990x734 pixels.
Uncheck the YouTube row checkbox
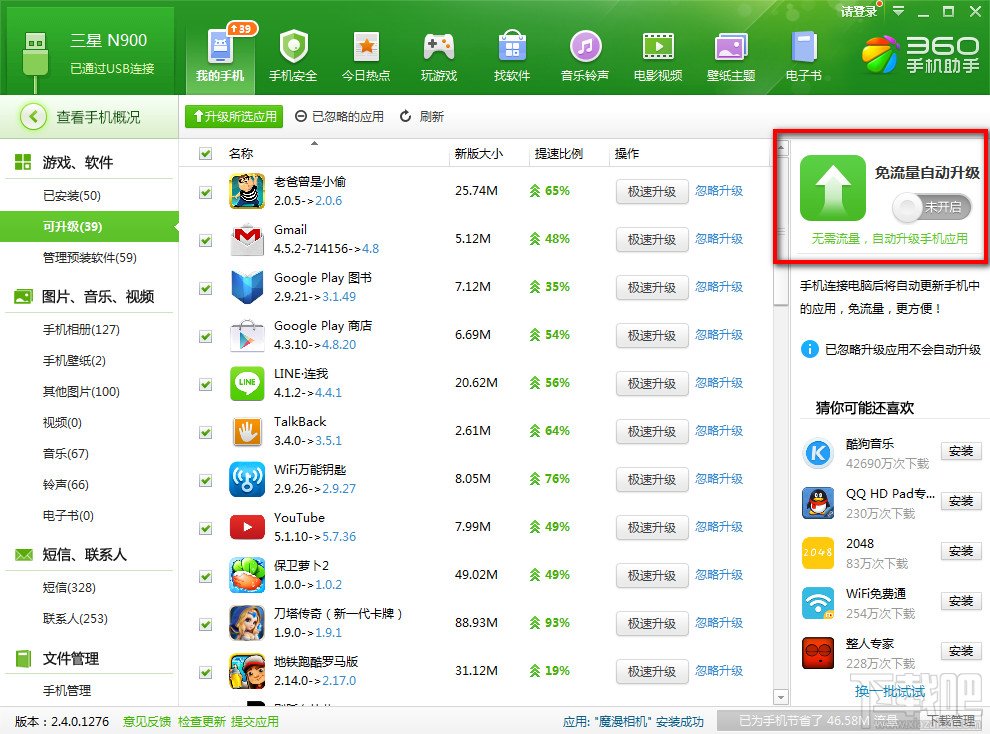(x=205, y=528)
